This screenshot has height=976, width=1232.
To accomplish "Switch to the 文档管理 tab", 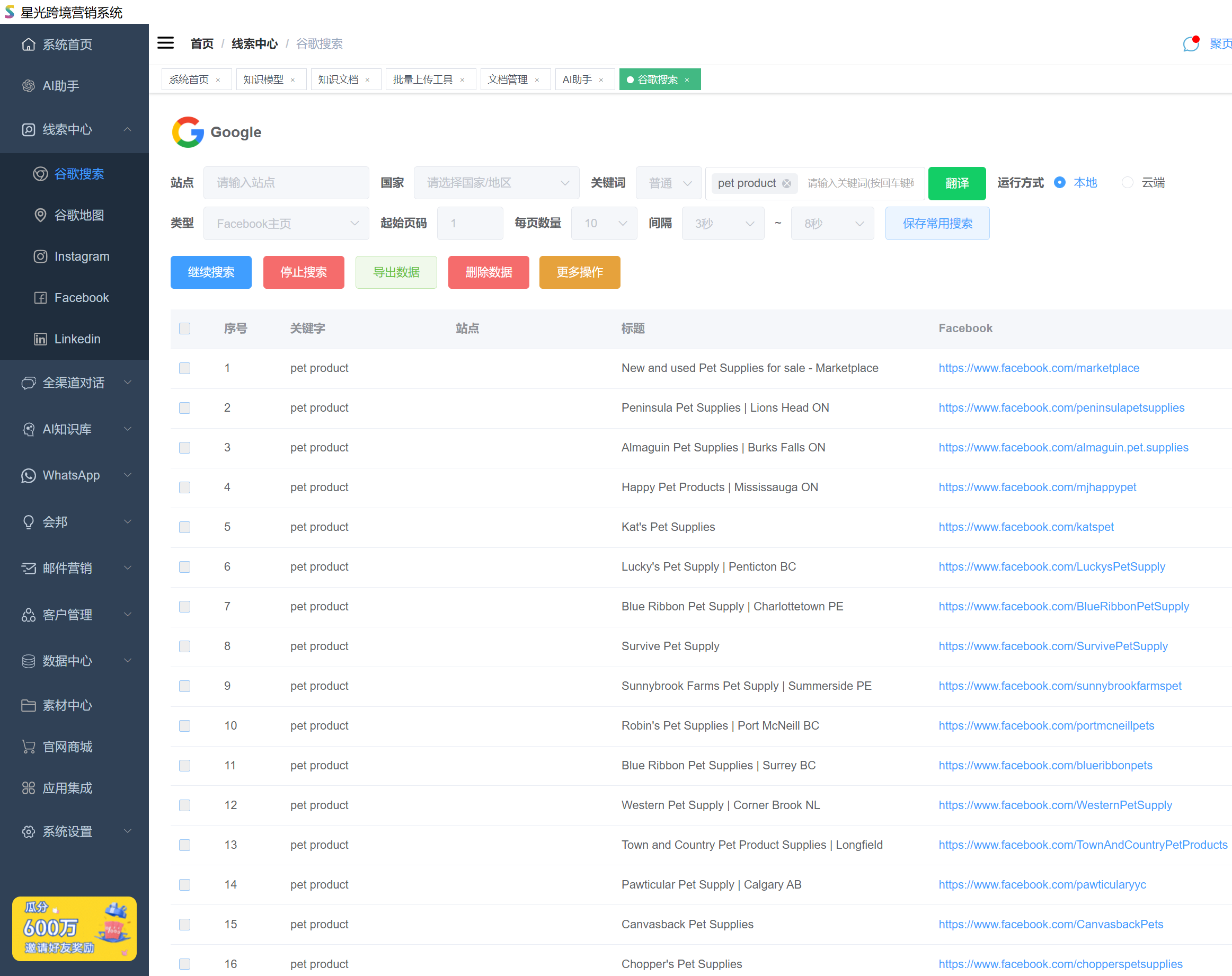I will click(x=508, y=79).
